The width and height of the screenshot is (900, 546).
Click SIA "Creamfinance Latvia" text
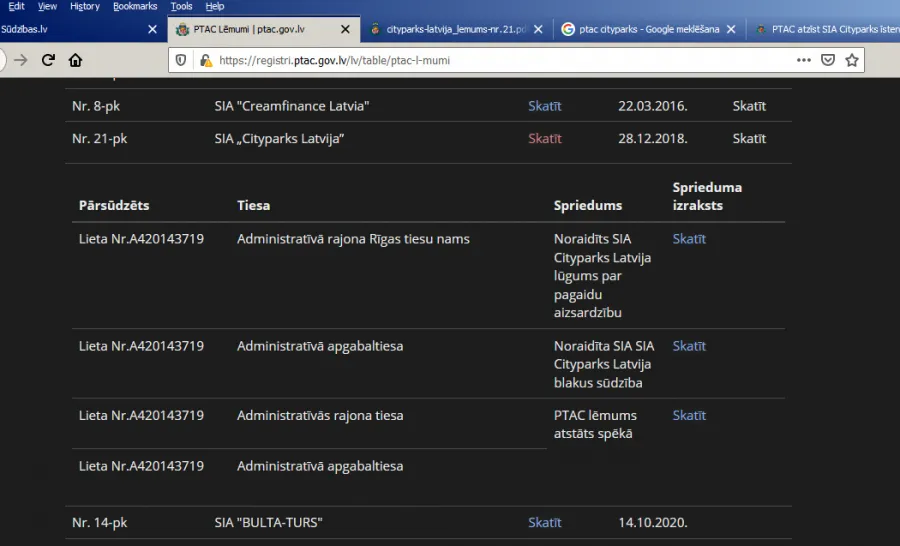coord(292,106)
